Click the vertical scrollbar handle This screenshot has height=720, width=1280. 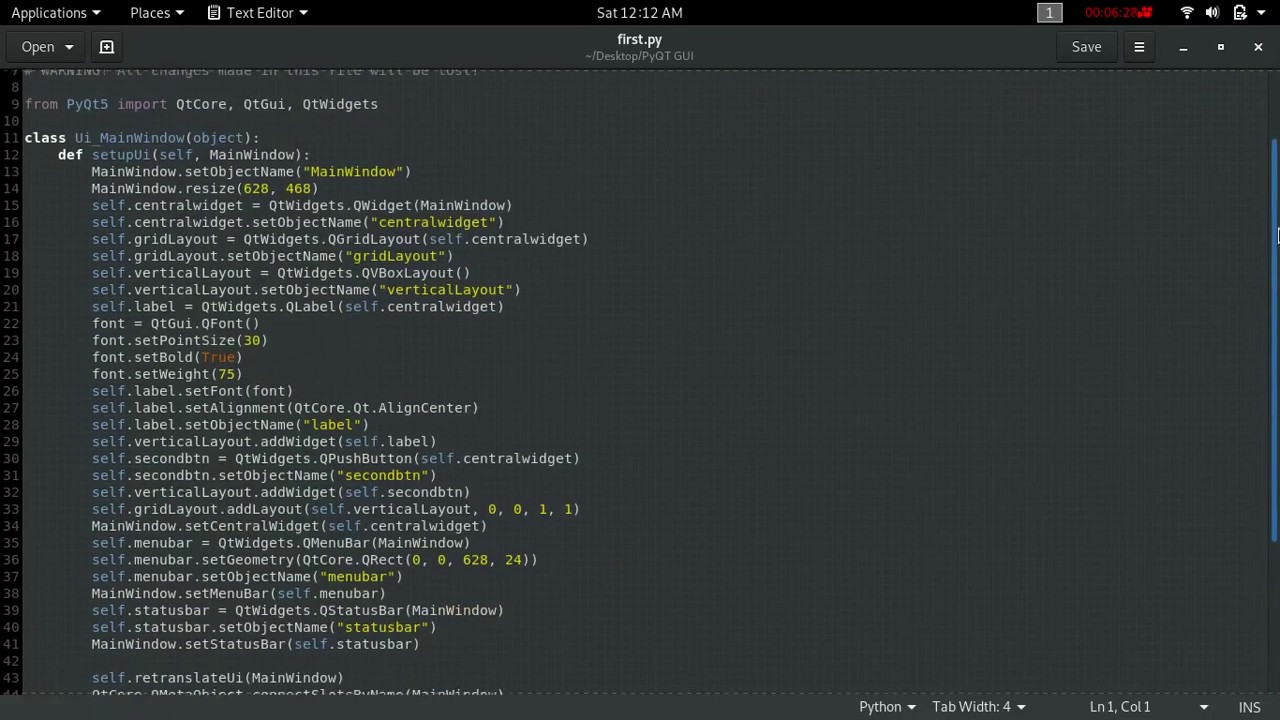pos(1274,340)
